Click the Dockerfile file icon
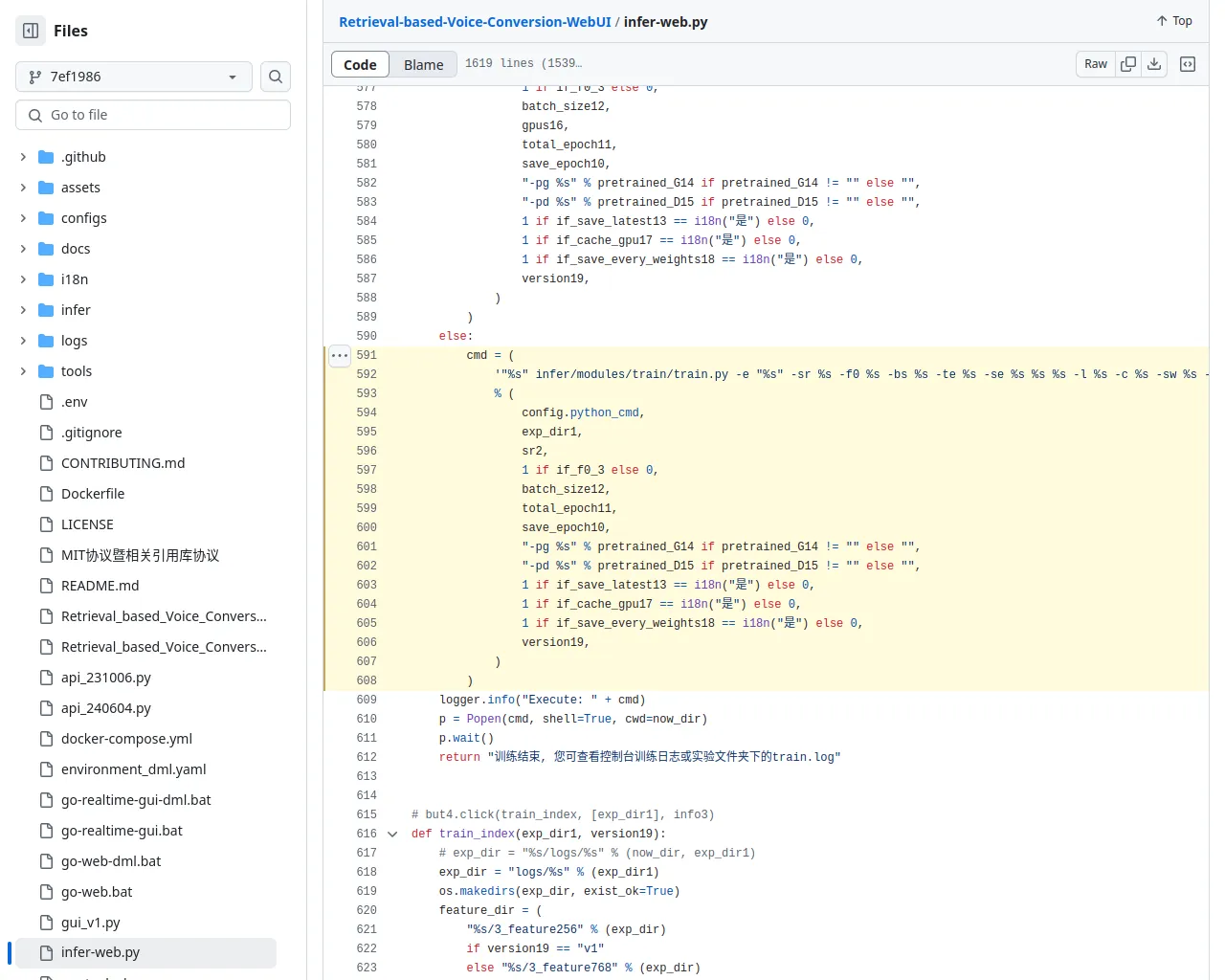 [x=46, y=494]
